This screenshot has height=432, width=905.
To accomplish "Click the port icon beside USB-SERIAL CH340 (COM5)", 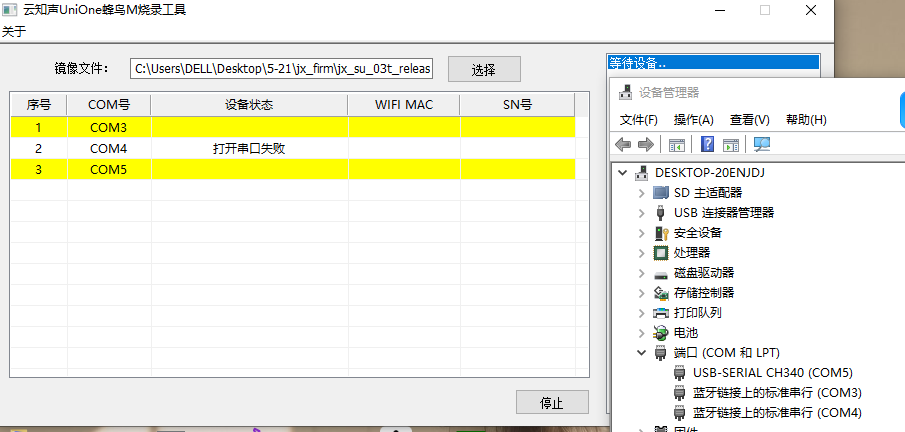I will point(680,373).
